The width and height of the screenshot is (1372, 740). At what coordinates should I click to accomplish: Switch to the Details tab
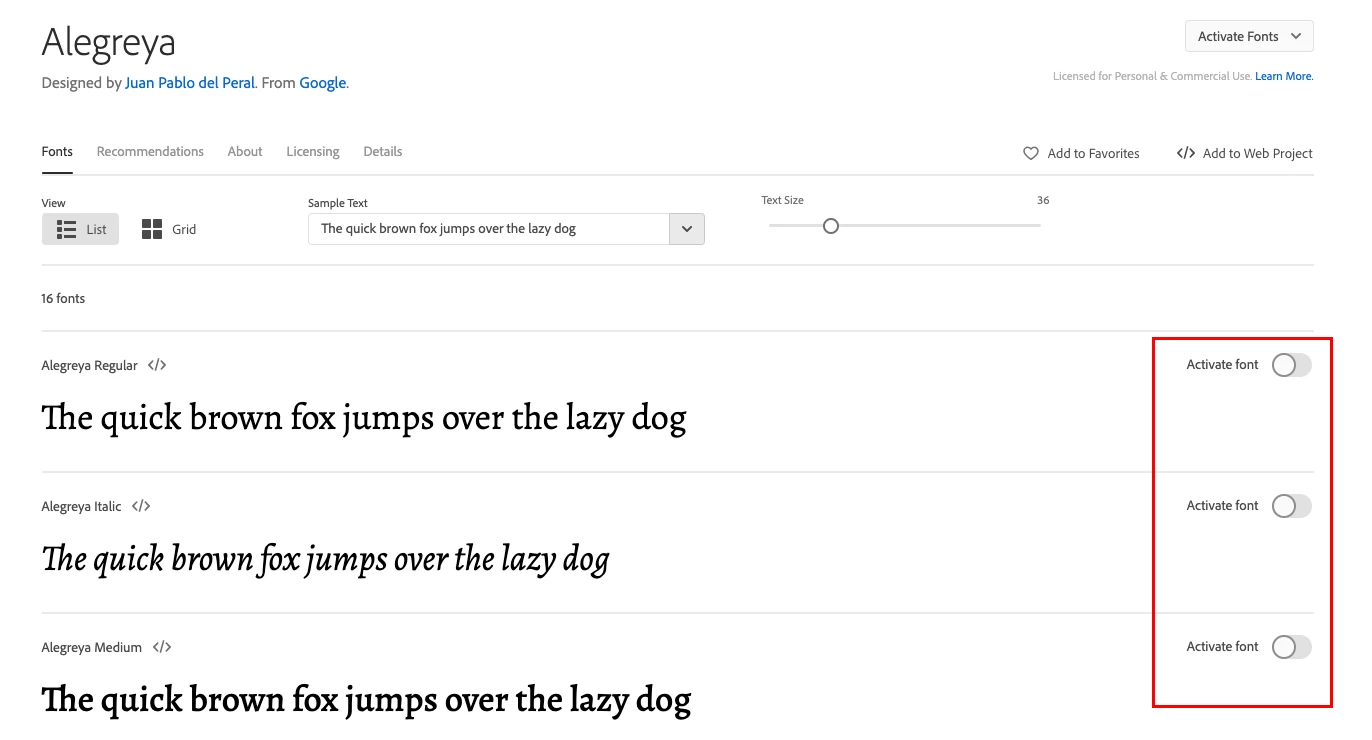(383, 152)
